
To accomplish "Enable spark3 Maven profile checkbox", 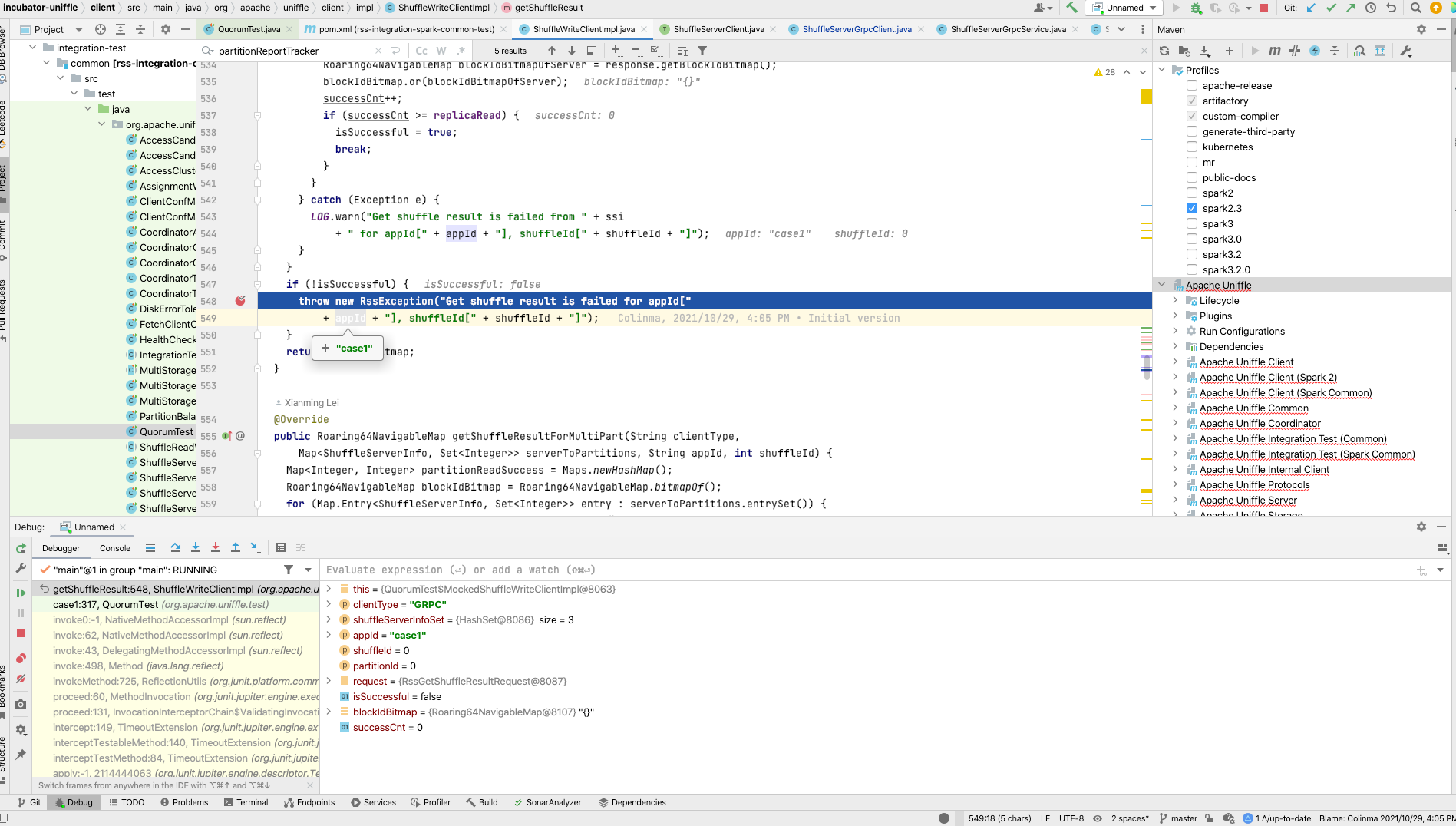I will click(x=1192, y=223).
